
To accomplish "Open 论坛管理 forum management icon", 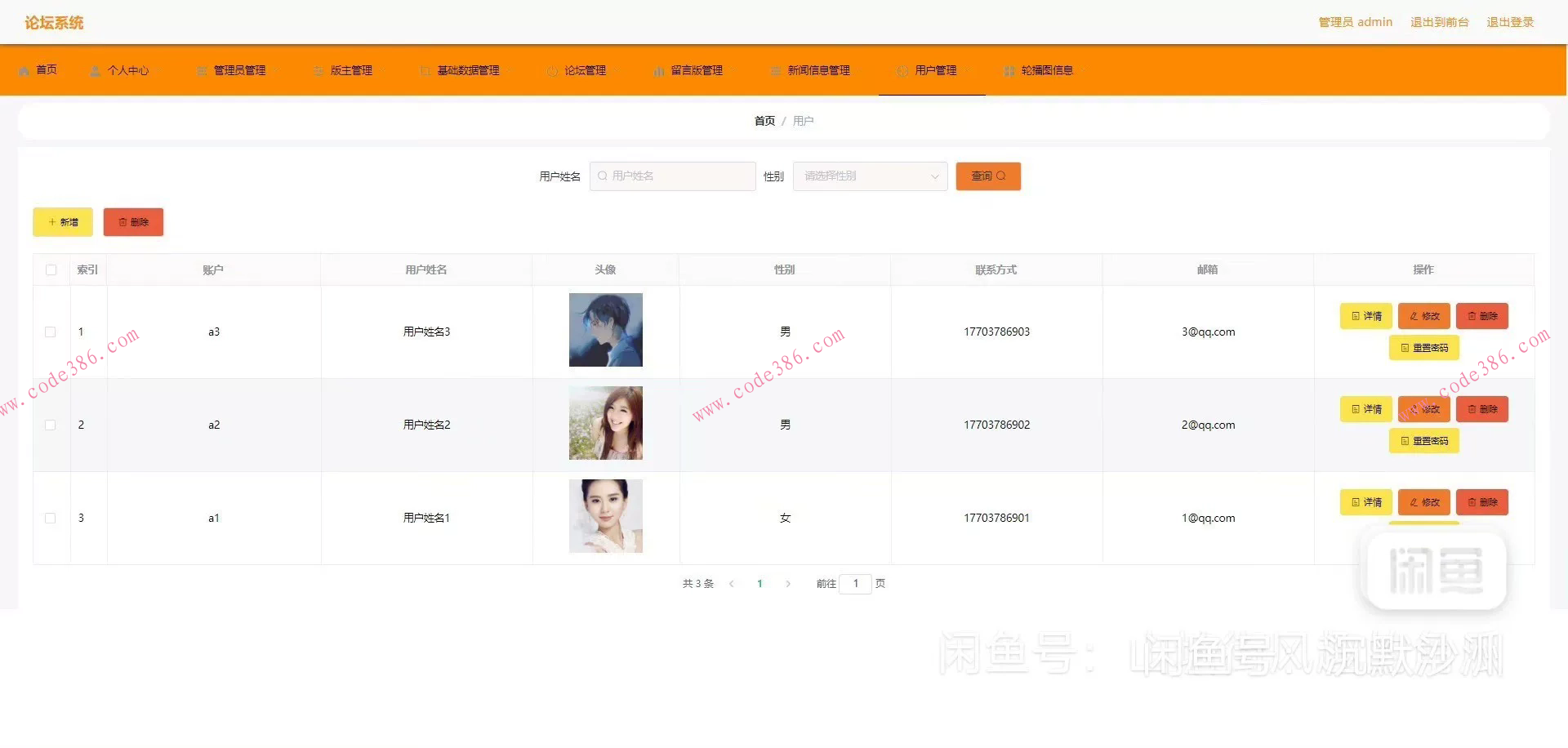I will coord(551,70).
